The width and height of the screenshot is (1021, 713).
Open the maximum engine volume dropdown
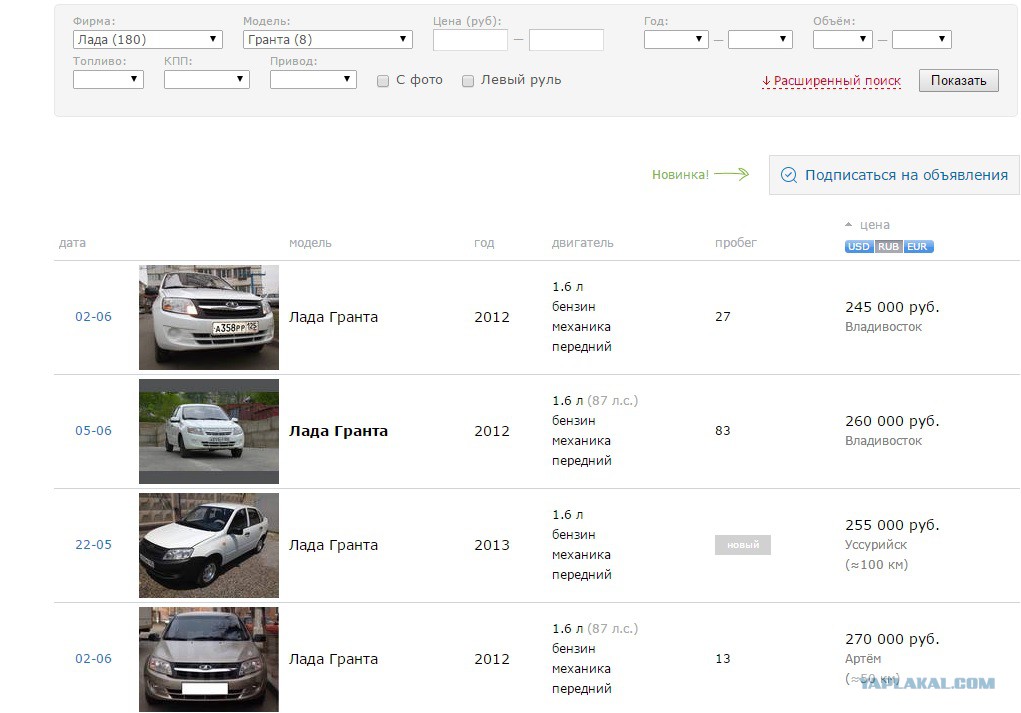click(x=921, y=40)
